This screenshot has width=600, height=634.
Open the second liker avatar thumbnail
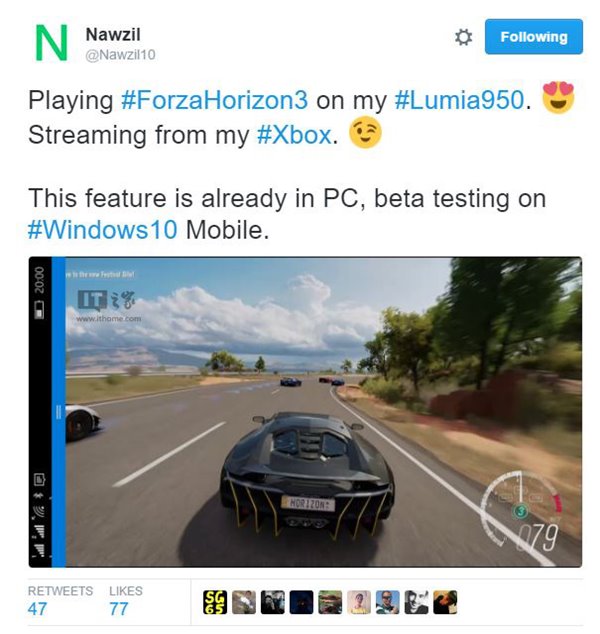[244, 602]
